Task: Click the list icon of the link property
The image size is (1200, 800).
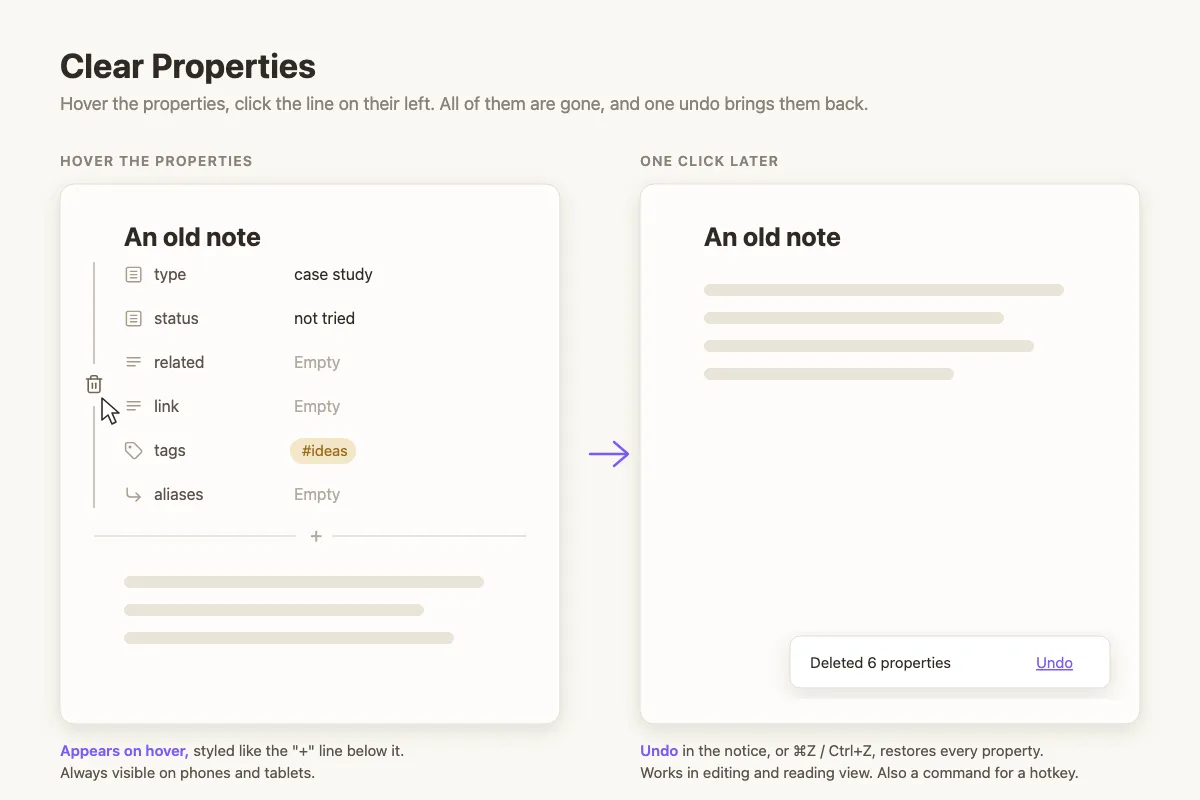Action: (133, 406)
